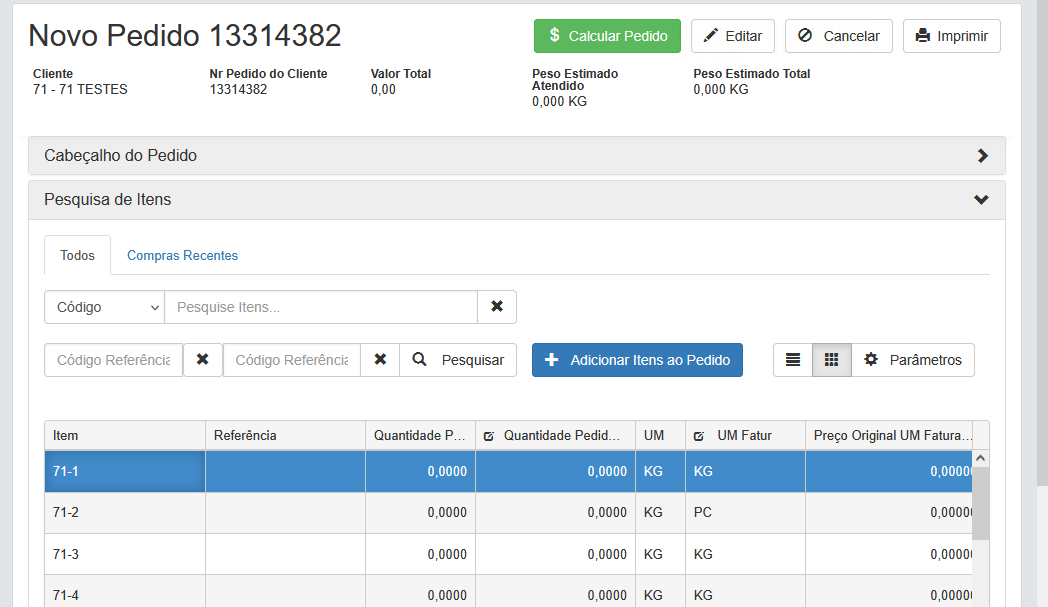
Task: Open the Compras Recentes tab
Action: (x=182, y=255)
